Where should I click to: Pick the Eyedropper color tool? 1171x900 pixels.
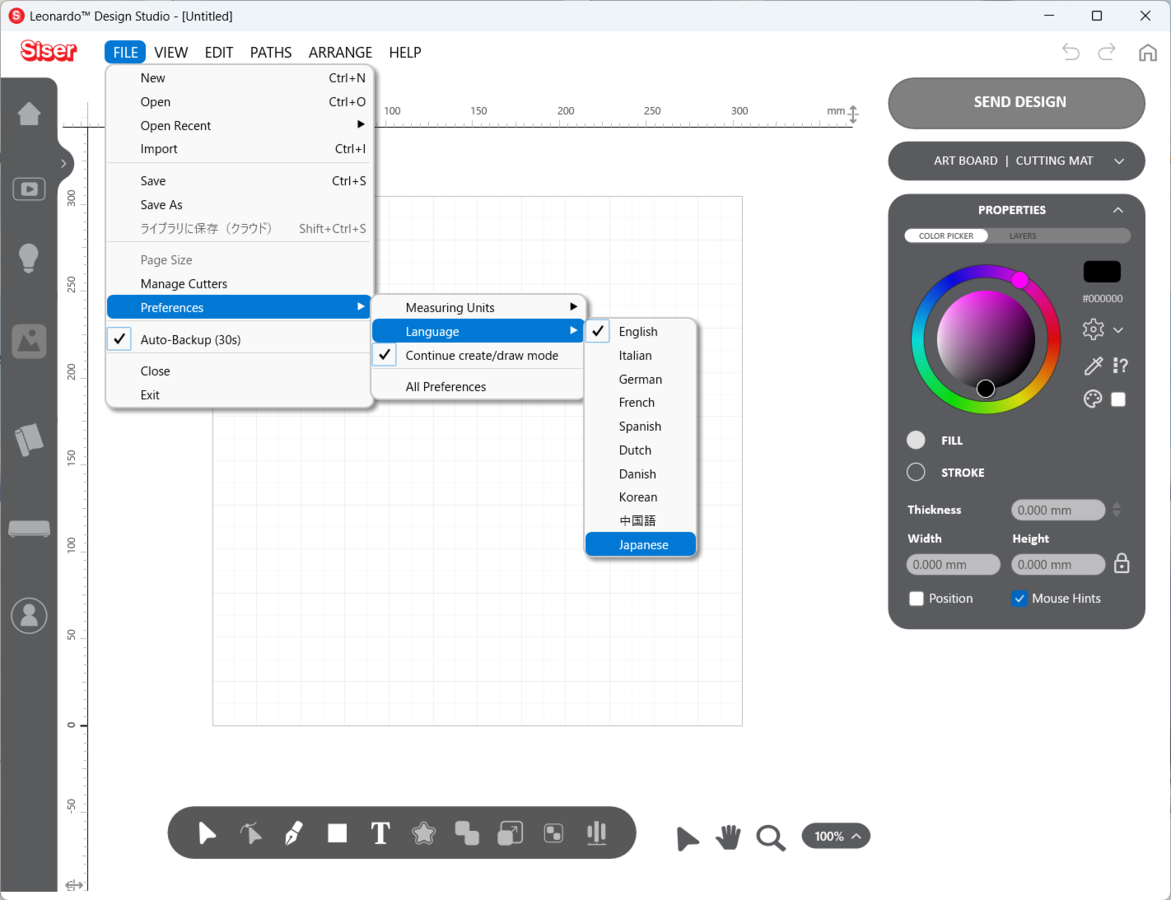click(x=1093, y=366)
